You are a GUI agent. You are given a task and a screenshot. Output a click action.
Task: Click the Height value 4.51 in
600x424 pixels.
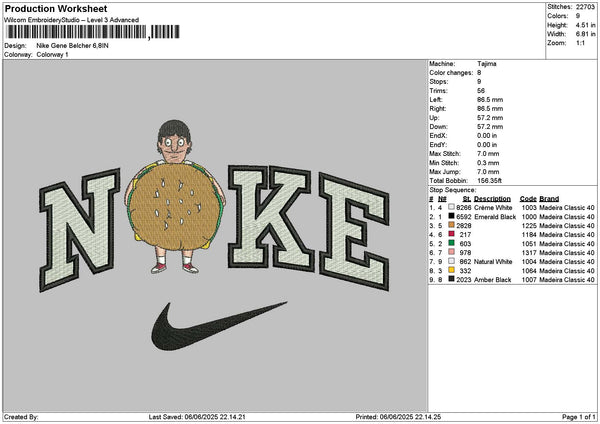(x=585, y=25)
